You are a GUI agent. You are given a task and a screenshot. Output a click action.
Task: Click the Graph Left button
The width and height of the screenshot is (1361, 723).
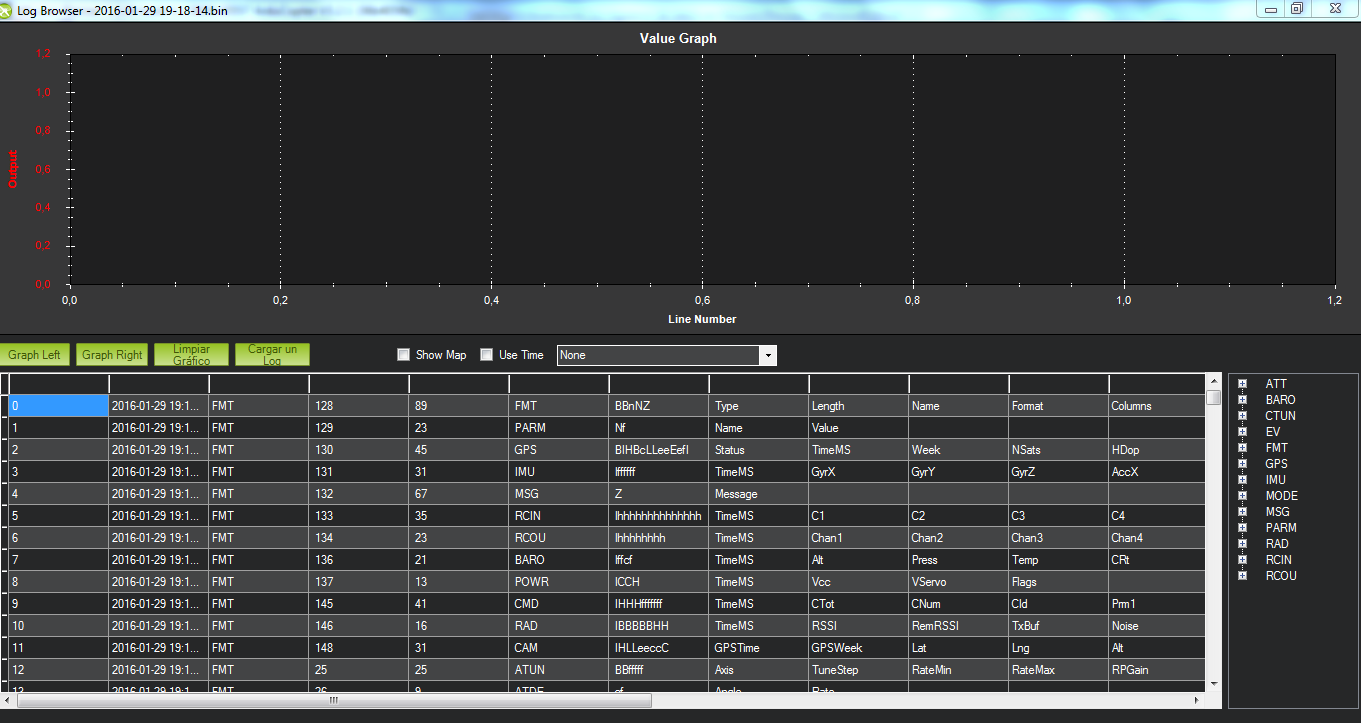[35, 354]
